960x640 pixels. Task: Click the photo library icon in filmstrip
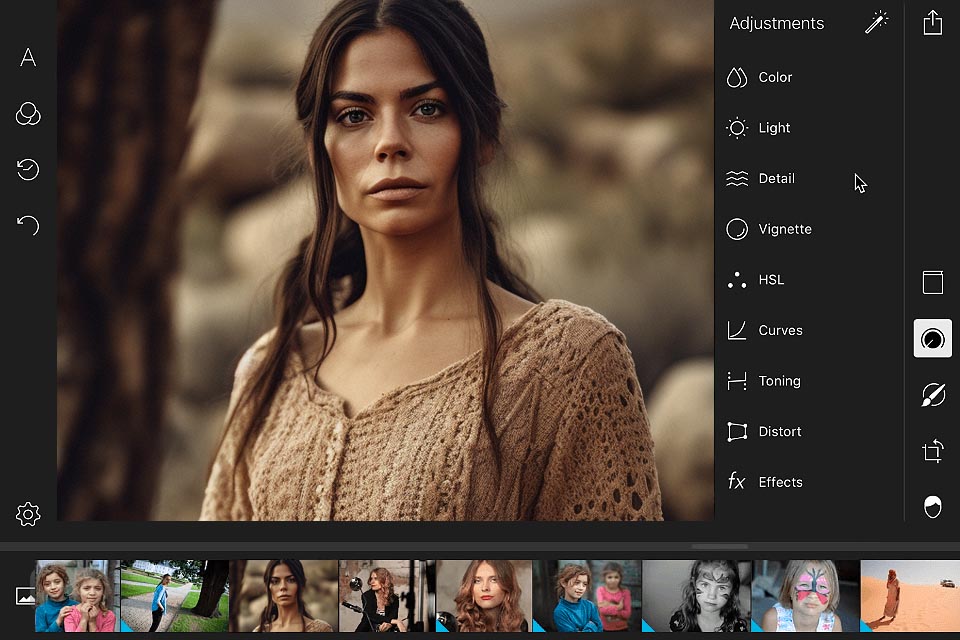point(25,595)
